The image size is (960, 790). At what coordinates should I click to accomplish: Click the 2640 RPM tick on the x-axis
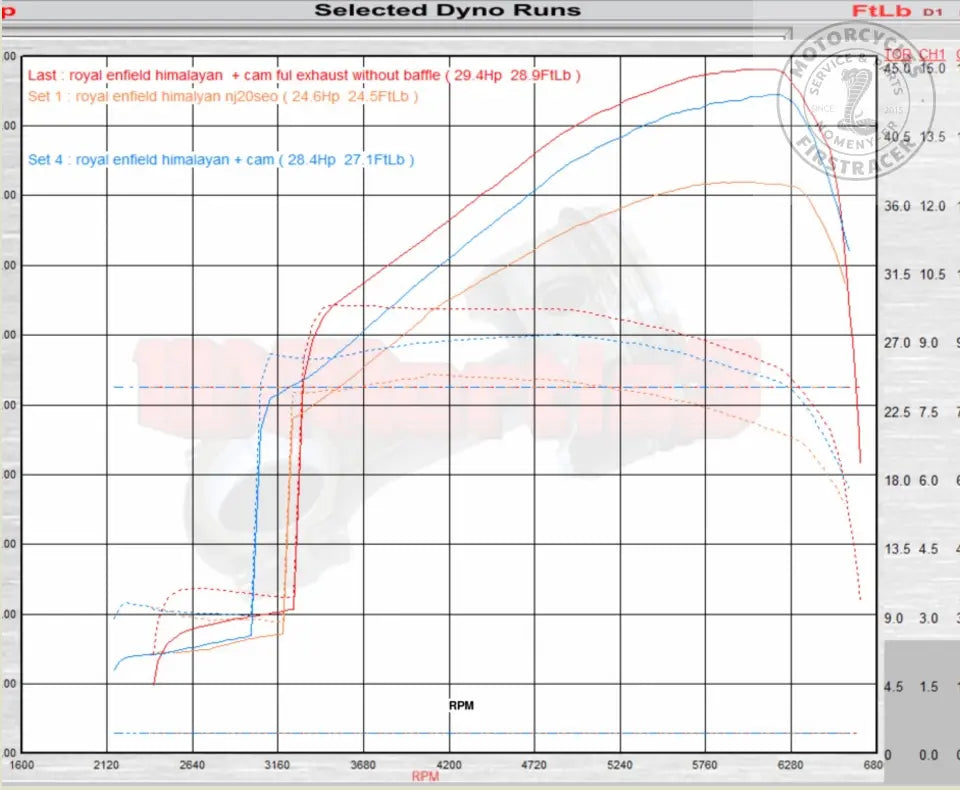(192, 765)
